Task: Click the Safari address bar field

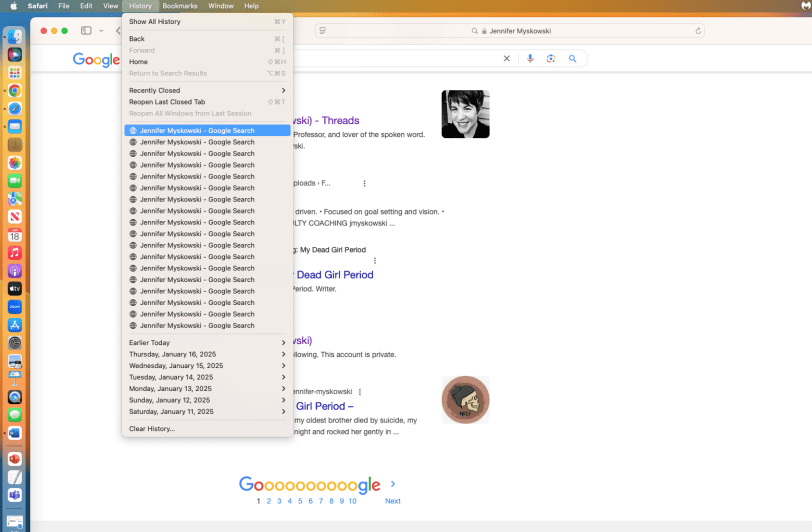Action: 510,31
